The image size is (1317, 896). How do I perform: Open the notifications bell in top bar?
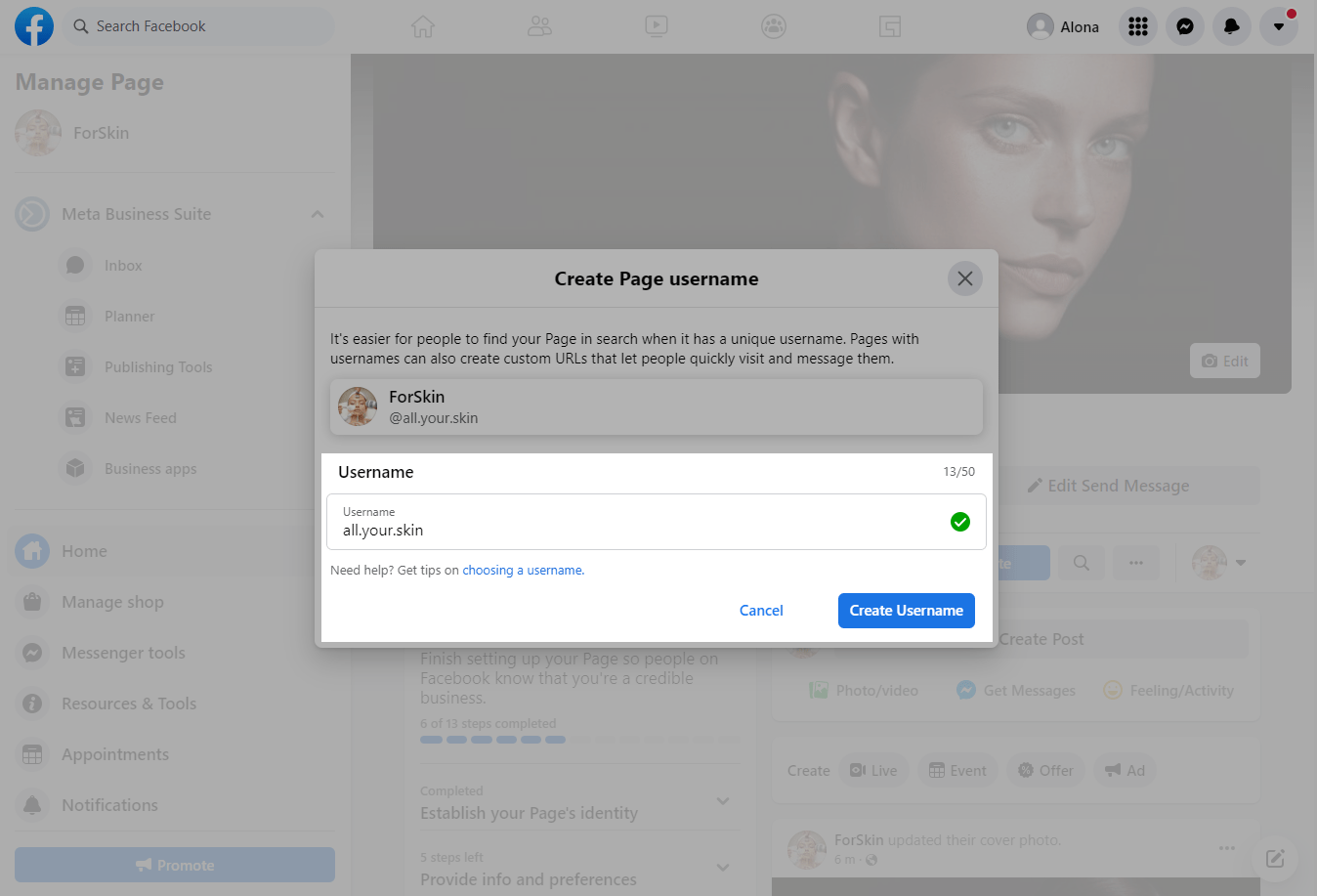(x=1231, y=26)
